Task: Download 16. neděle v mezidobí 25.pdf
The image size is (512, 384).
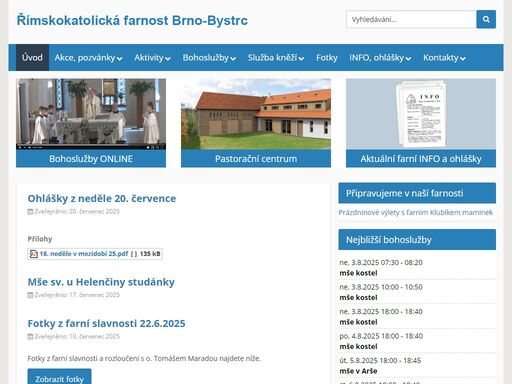Action: pos(84,254)
